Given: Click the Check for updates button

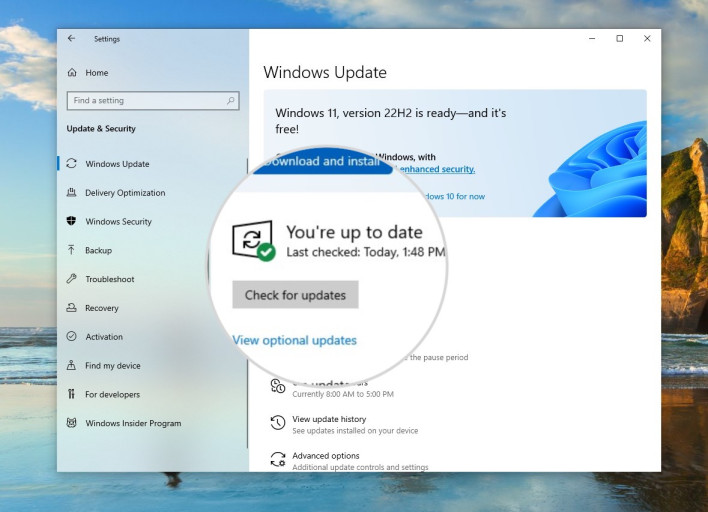Looking at the screenshot, I should coord(295,295).
